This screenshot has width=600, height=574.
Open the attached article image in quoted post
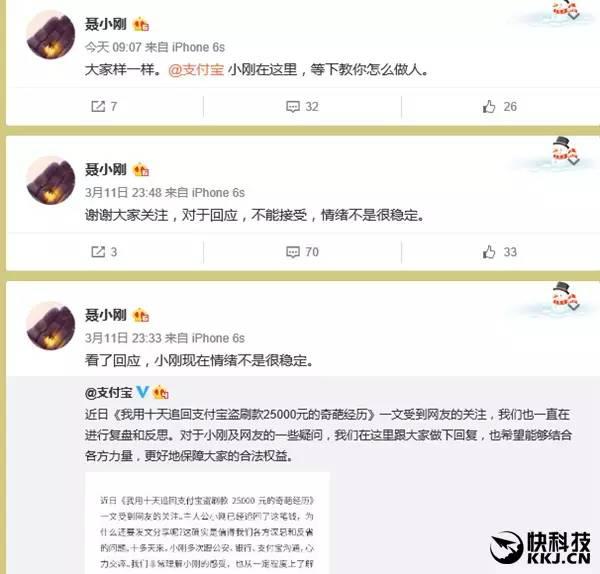(x=207, y=523)
